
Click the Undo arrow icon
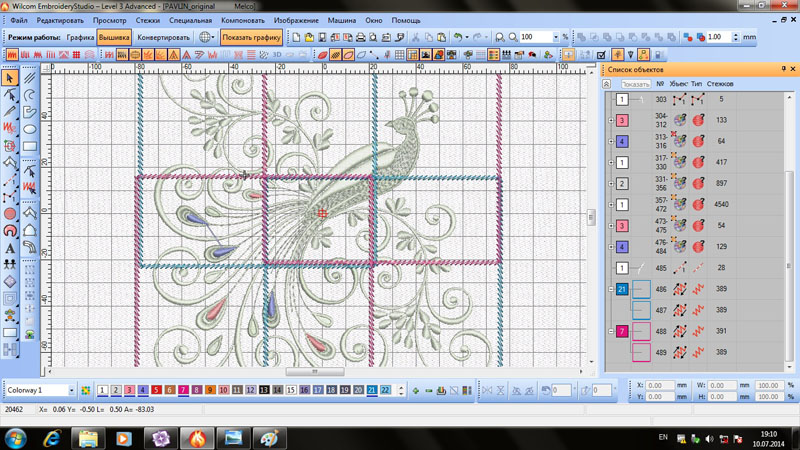click(458, 38)
